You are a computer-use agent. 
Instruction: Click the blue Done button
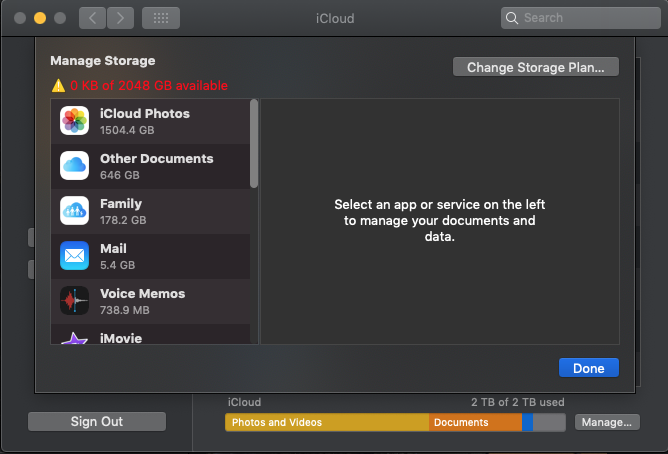click(x=589, y=368)
